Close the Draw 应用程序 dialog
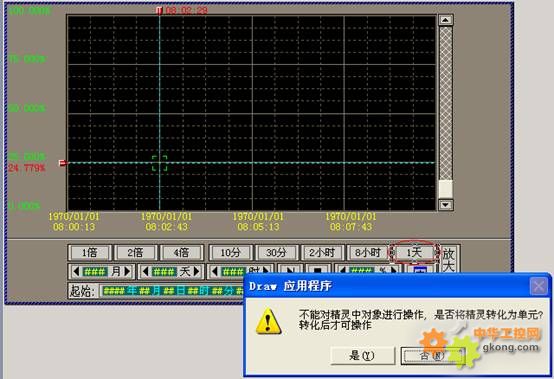This screenshot has height=379, width=554. 539,286
